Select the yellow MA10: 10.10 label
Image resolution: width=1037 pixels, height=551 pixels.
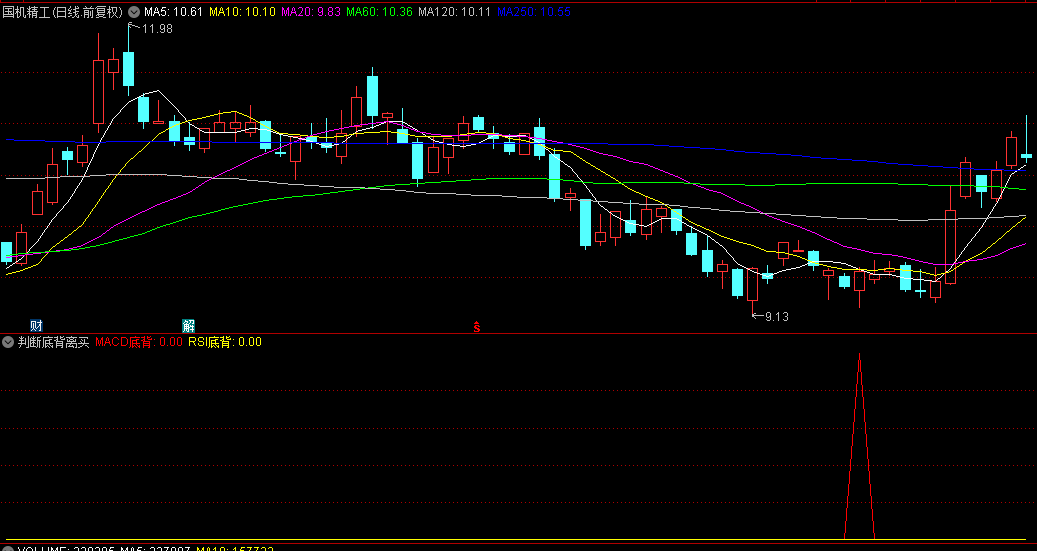[x=242, y=11]
